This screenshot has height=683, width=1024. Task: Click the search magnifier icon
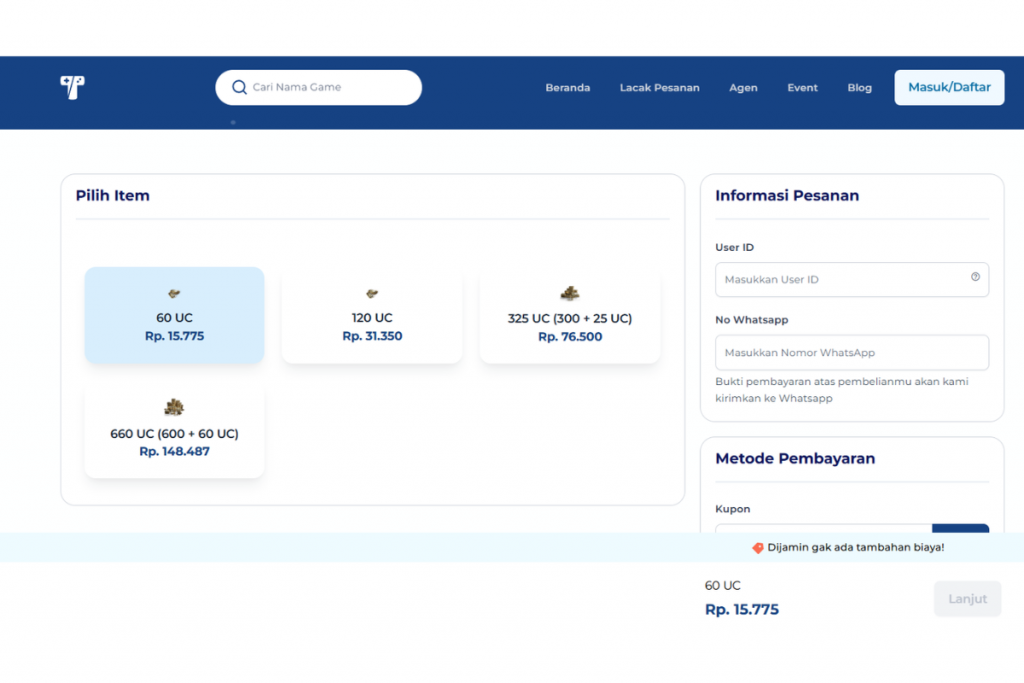239,87
